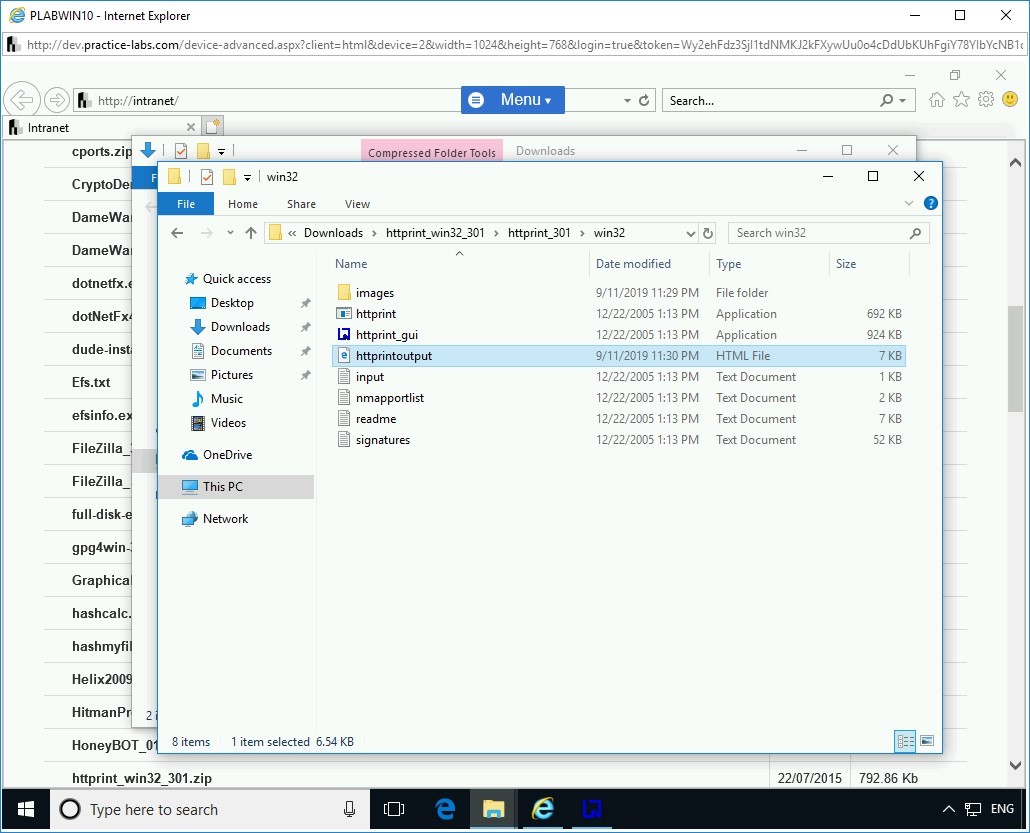Click the Home icon in the browser toolbar
Image resolution: width=1030 pixels, height=833 pixels.
936,99
